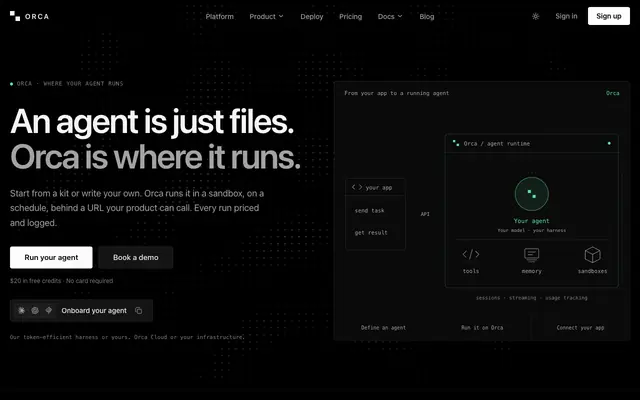
Task: Visit the Blog link
Action: (x=427, y=16)
